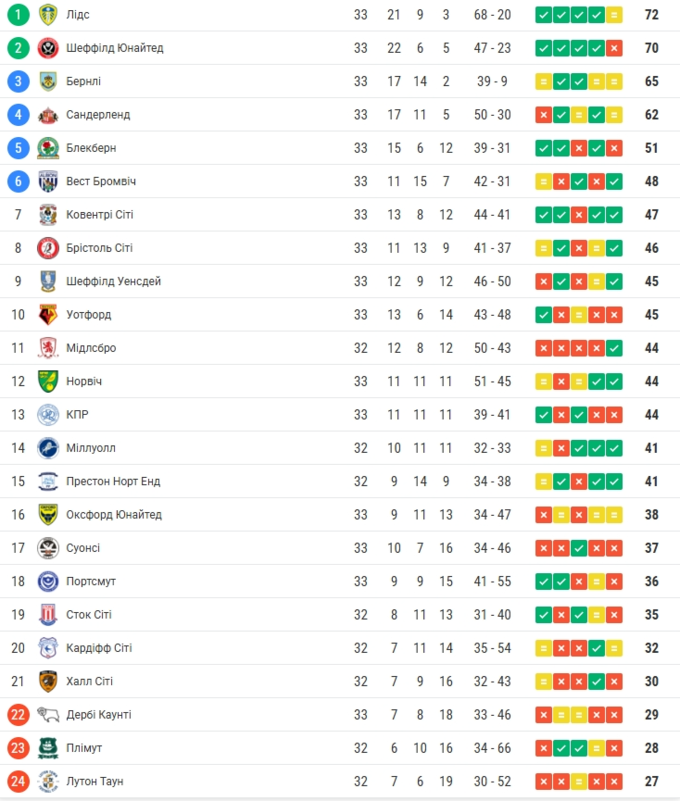Click the Derby County ram crest

(47, 714)
